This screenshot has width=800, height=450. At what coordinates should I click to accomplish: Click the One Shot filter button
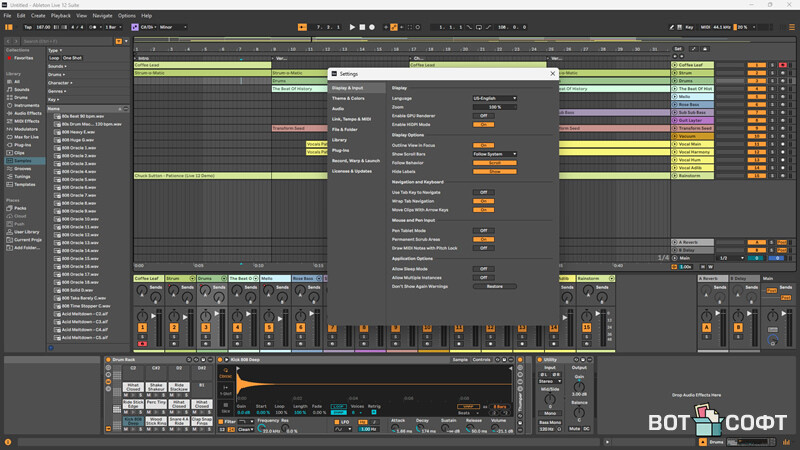coord(71,58)
